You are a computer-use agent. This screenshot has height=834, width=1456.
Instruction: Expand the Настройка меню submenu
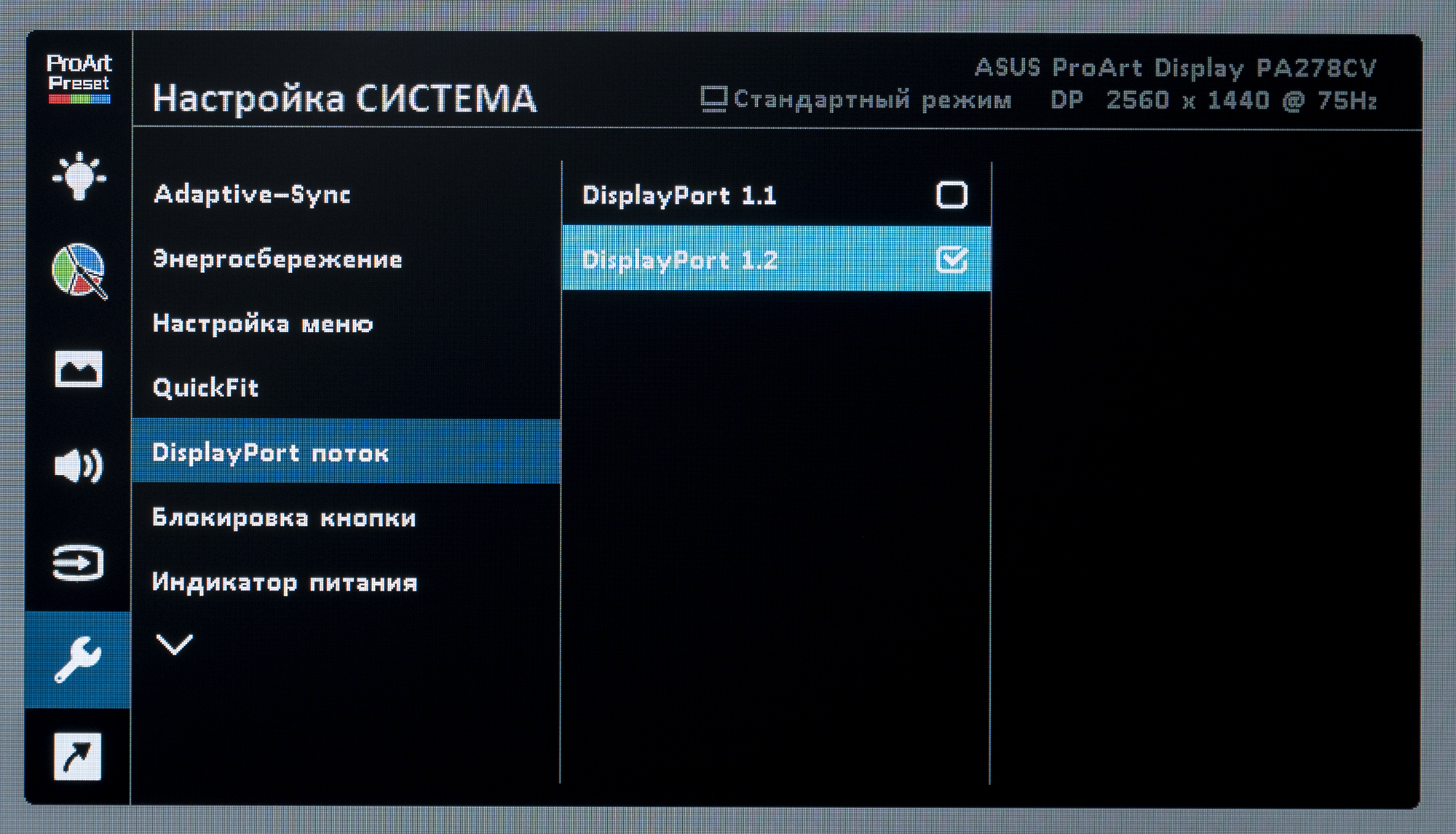coord(263,323)
